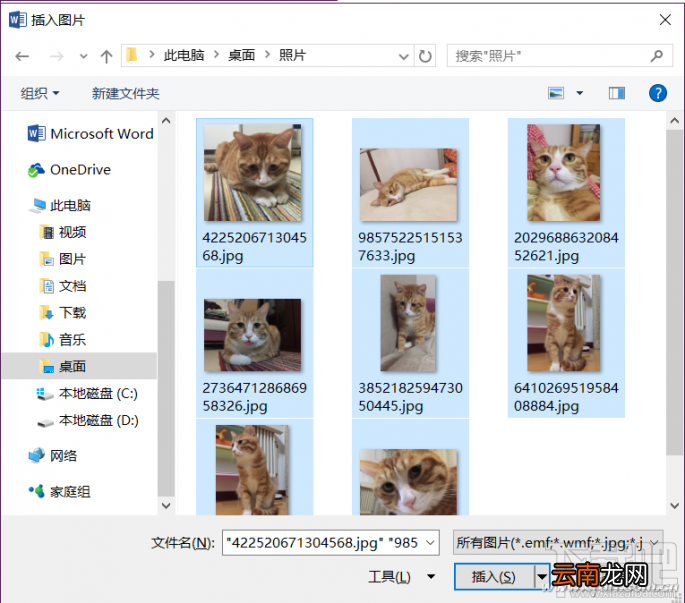Select thumbnail 98575225151537633.jpg
This screenshot has width=685, height=603.
click(x=410, y=192)
